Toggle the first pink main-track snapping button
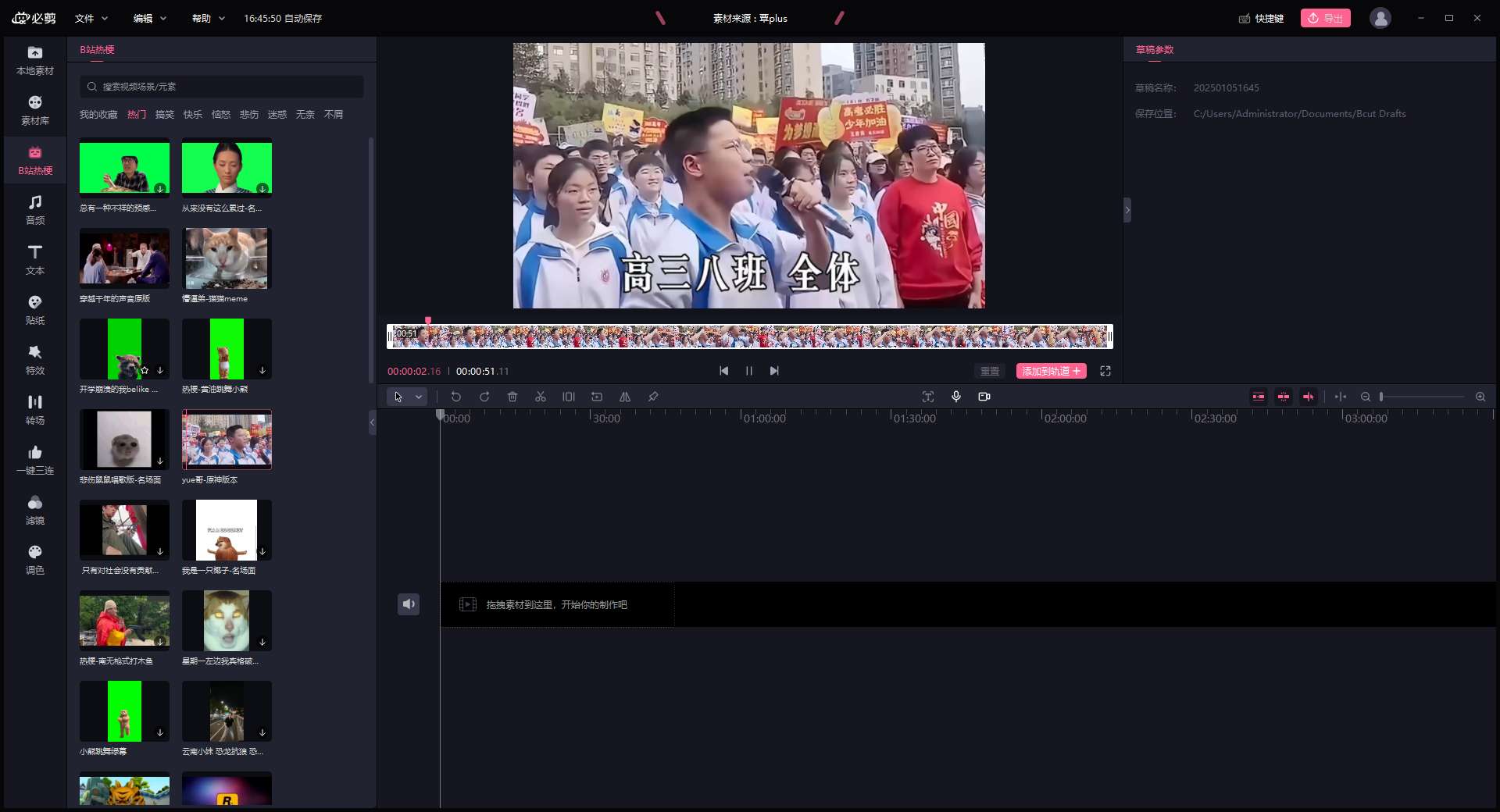Viewport: 1500px width, 812px height. click(x=1259, y=397)
